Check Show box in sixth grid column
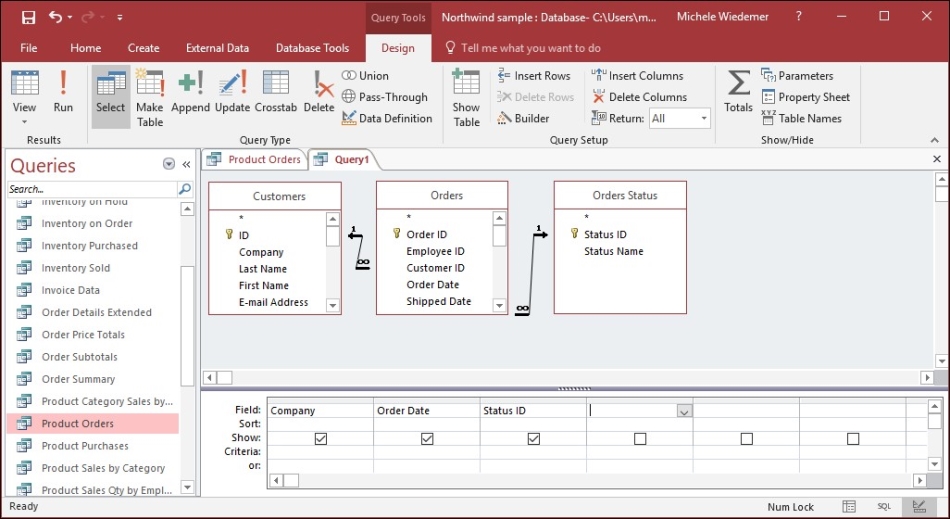 click(x=853, y=438)
